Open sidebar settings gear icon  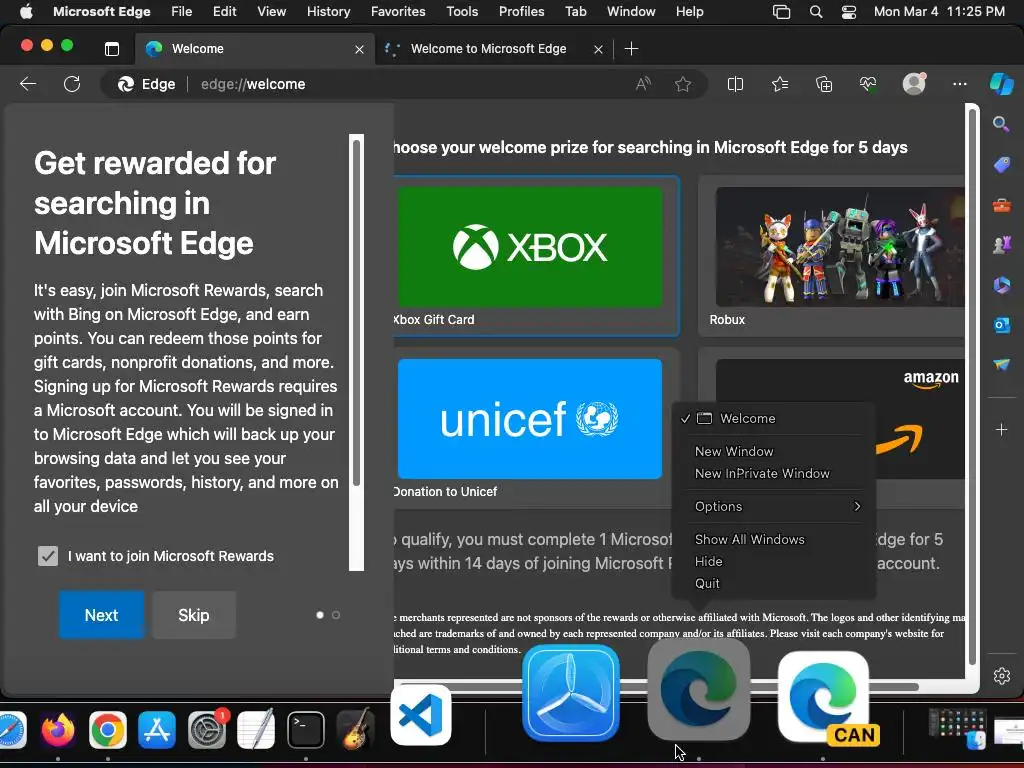[x=1002, y=676]
